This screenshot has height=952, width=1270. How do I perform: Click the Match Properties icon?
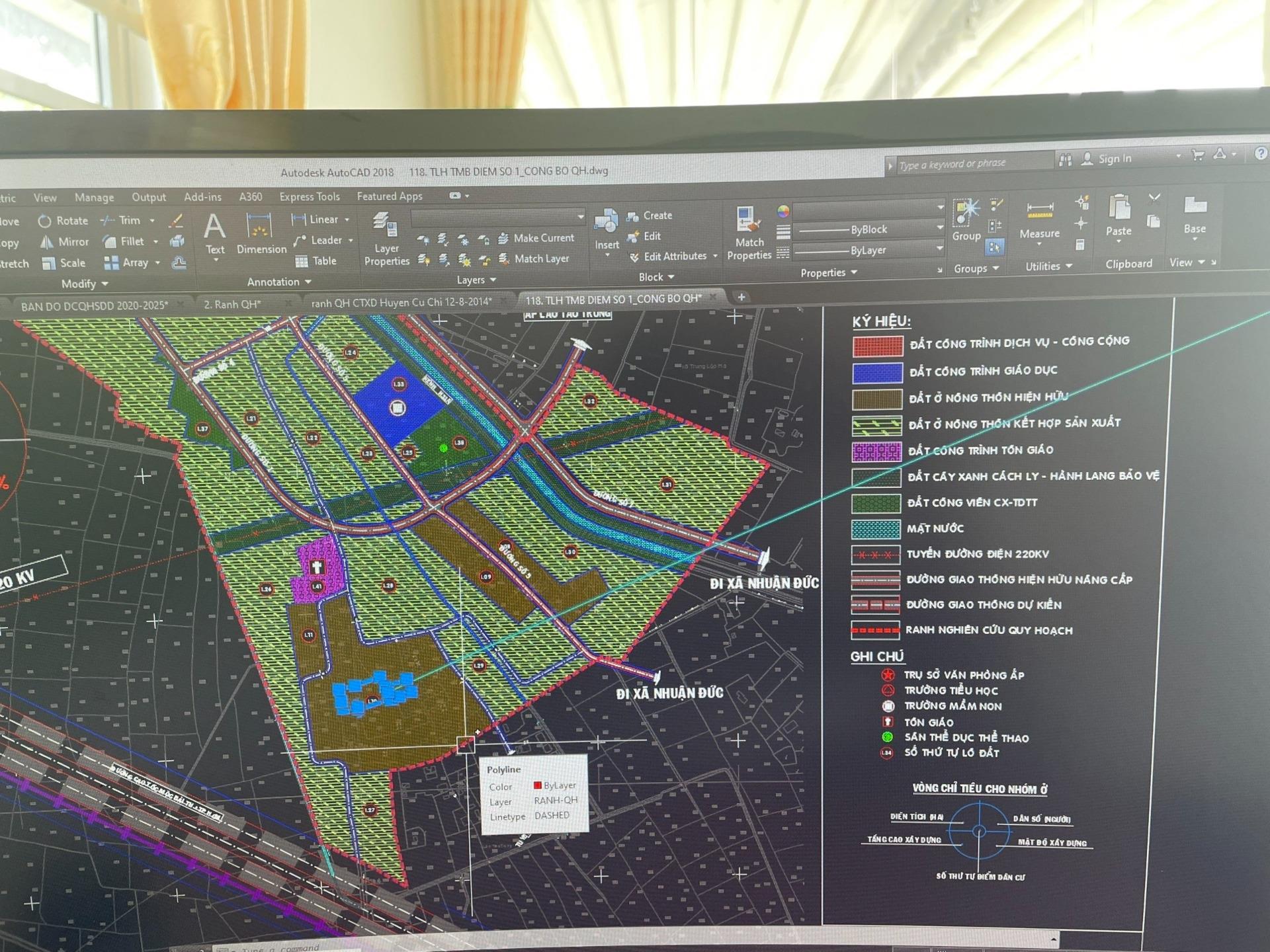pyautogui.click(x=749, y=233)
